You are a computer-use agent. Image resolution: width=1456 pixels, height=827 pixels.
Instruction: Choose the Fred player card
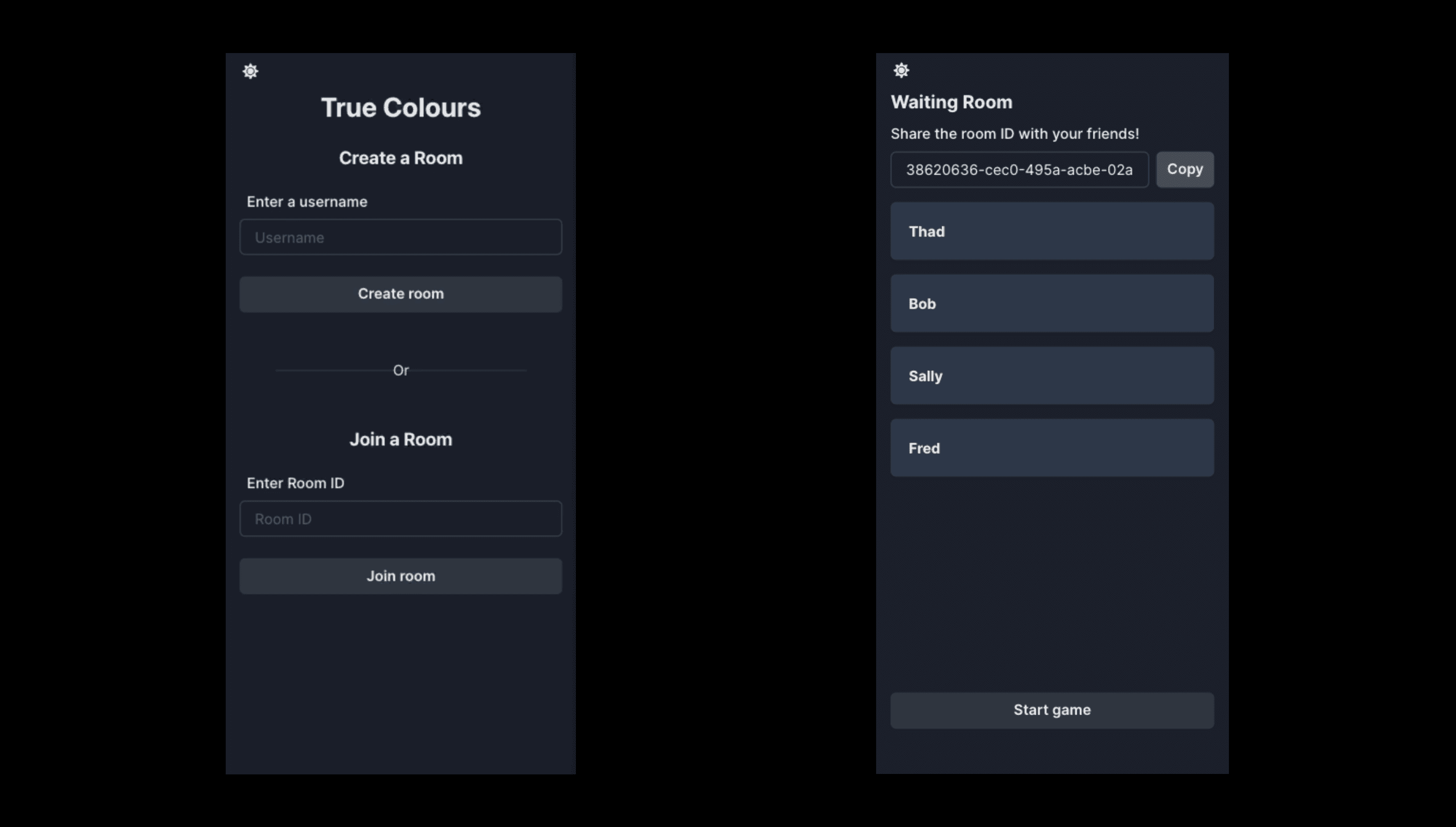tap(1051, 448)
